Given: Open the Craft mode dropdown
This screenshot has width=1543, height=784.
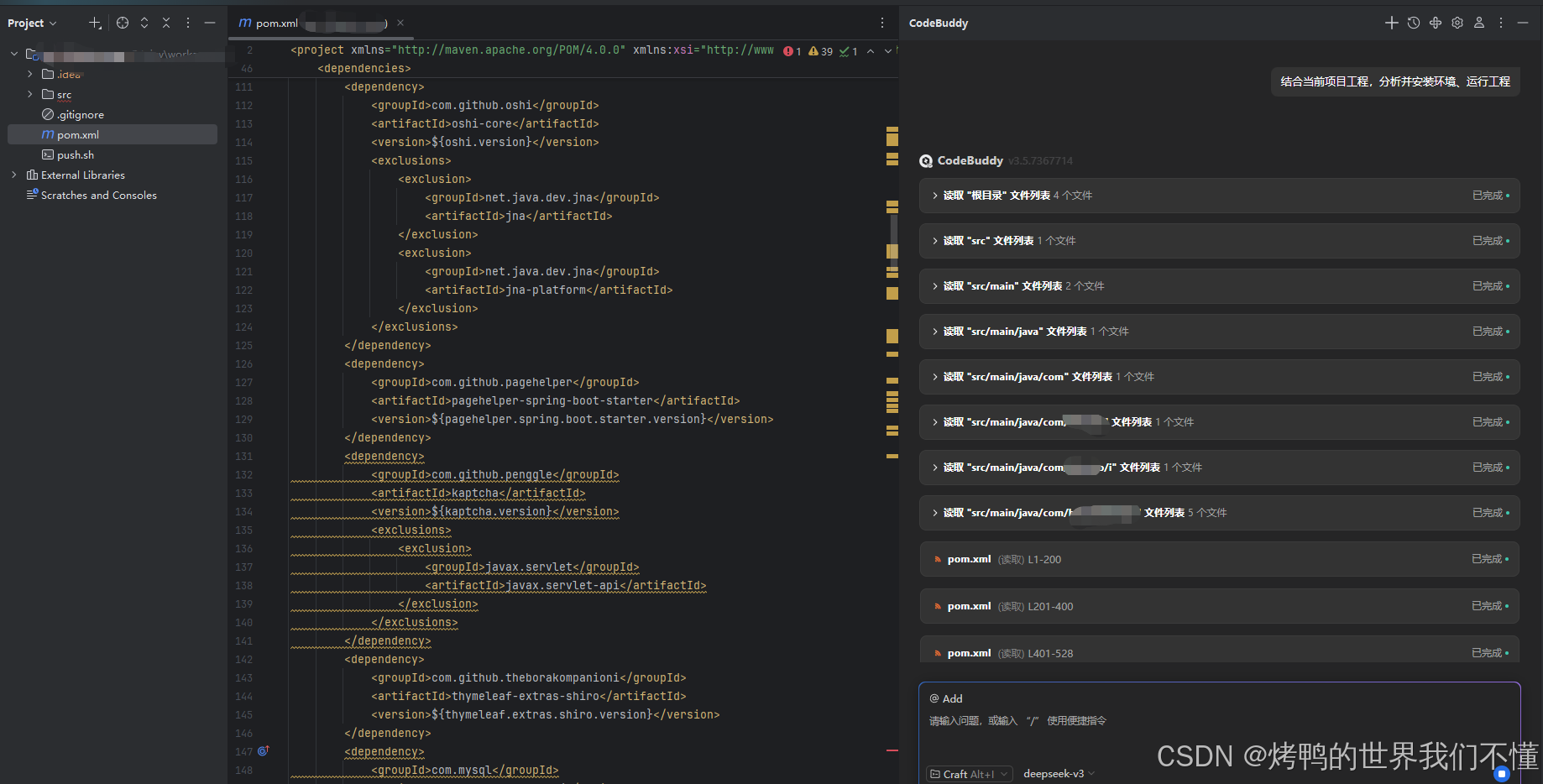Looking at the screenshot, I should [970, 774].
